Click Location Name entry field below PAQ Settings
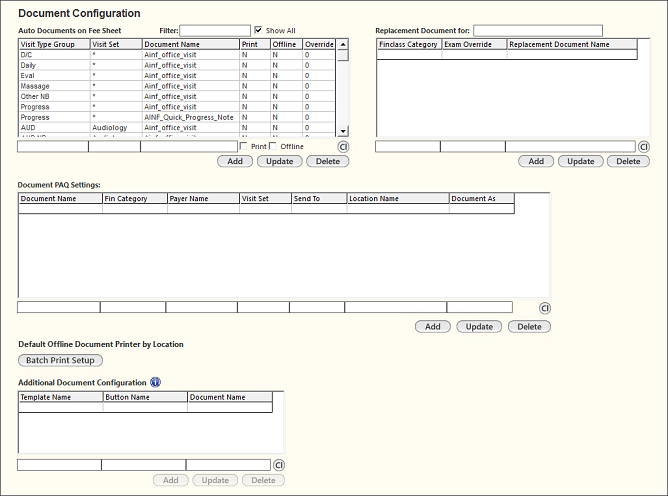The height and width of the screenshot is (496, 668). click(396, 307)
